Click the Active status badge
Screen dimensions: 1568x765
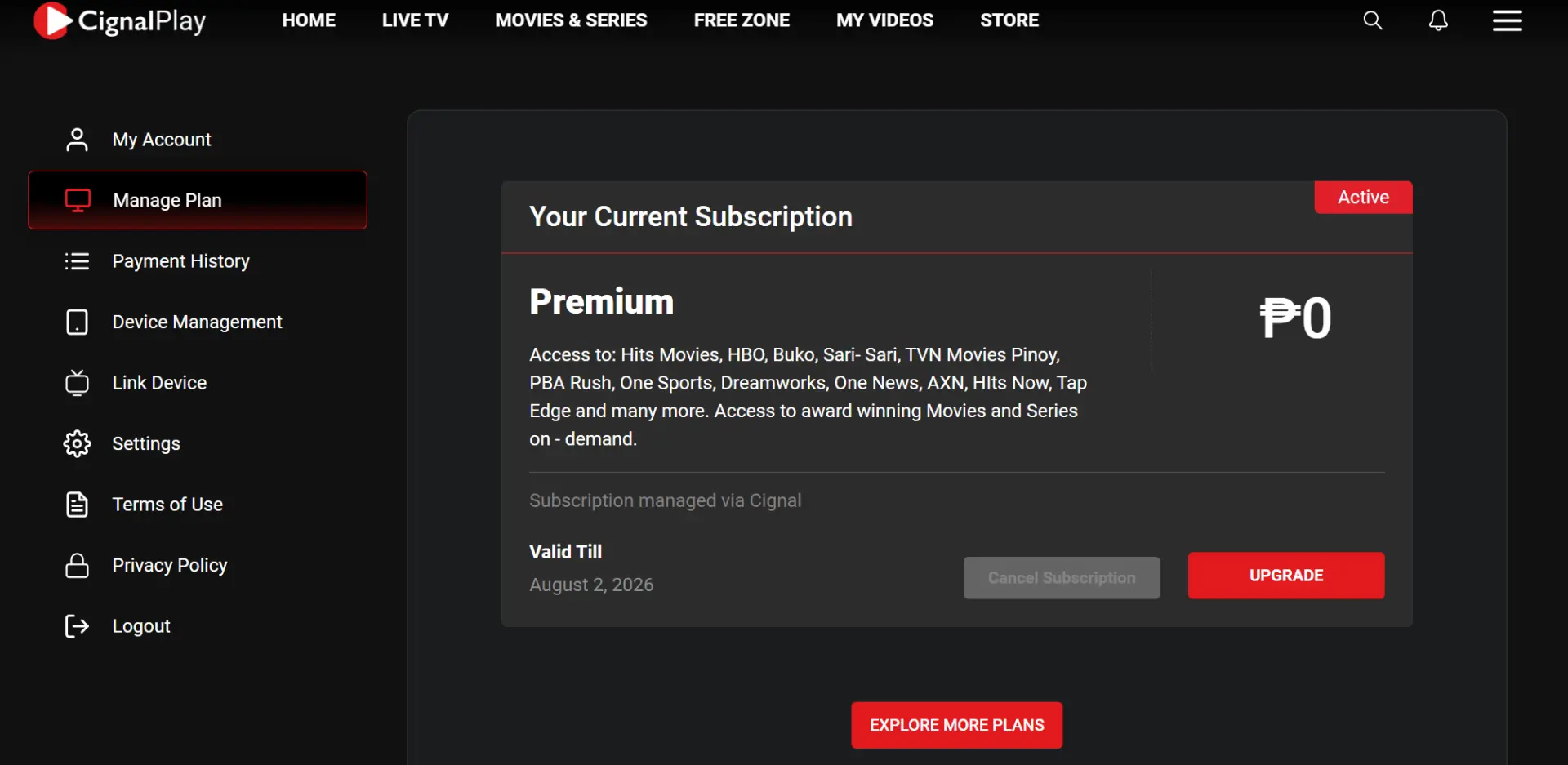click(1363, 198)
